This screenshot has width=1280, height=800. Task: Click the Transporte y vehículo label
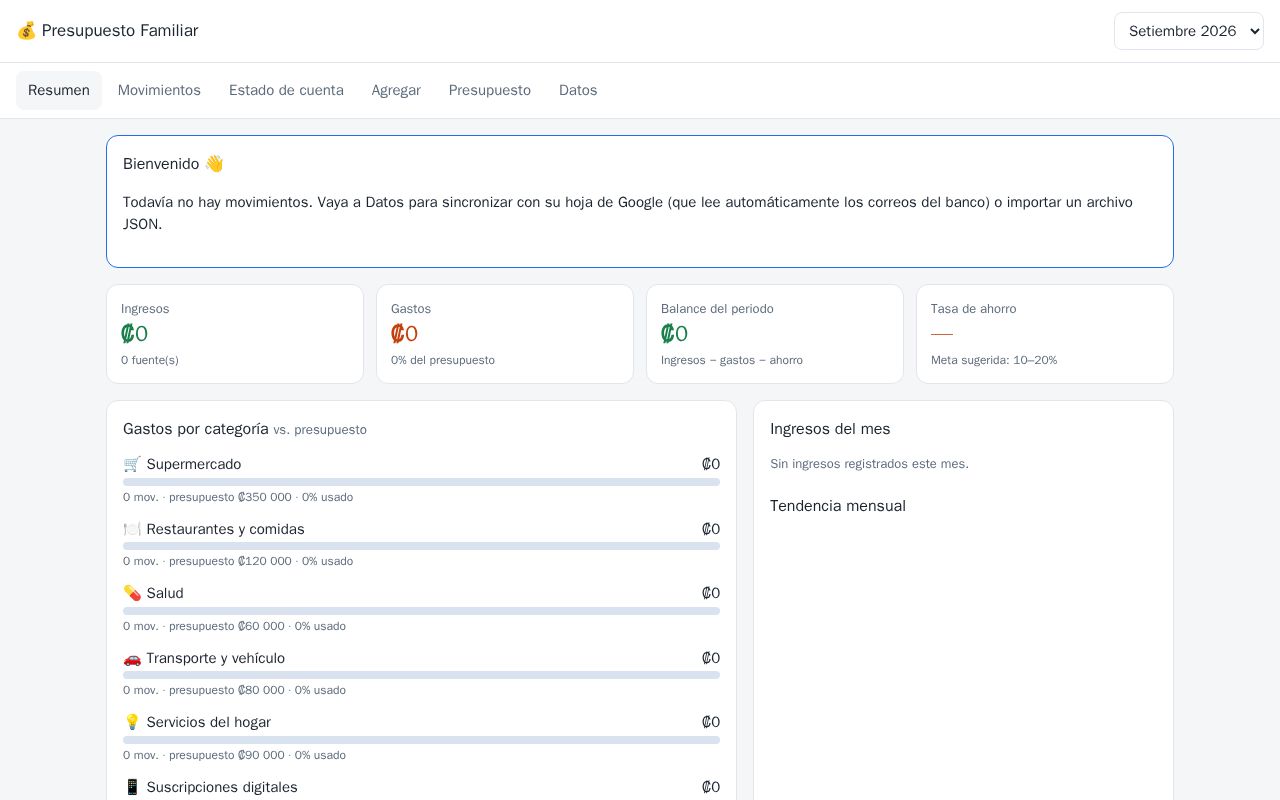(x=216, y=658)
